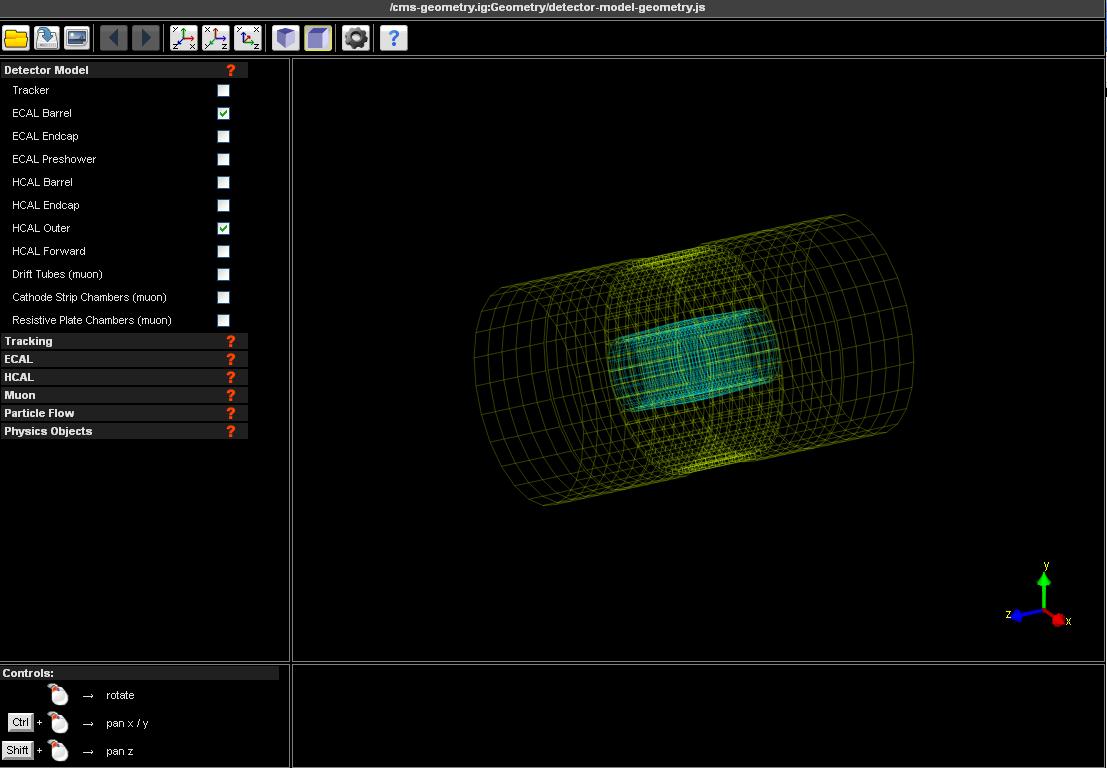Viewport: 1107px width, 768px height.
Task: Uncheck the ECAL Barrel checkbox
Action: pyautogui.click(x=223, y=114)
